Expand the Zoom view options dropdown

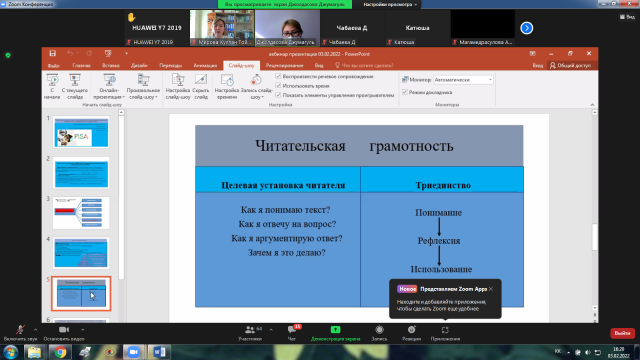(x=390, y=4)
